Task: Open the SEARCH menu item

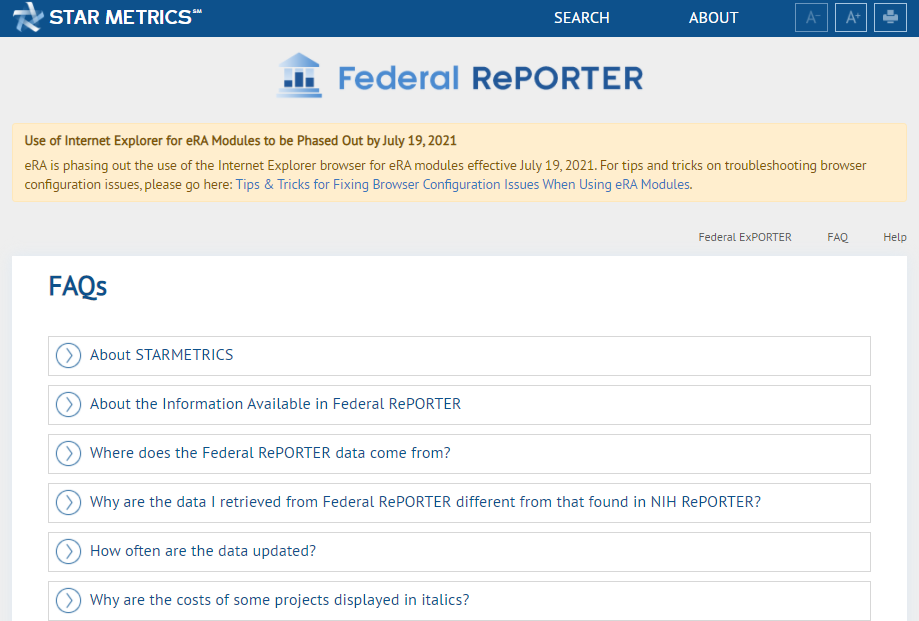Action: (x=582, y=18)
